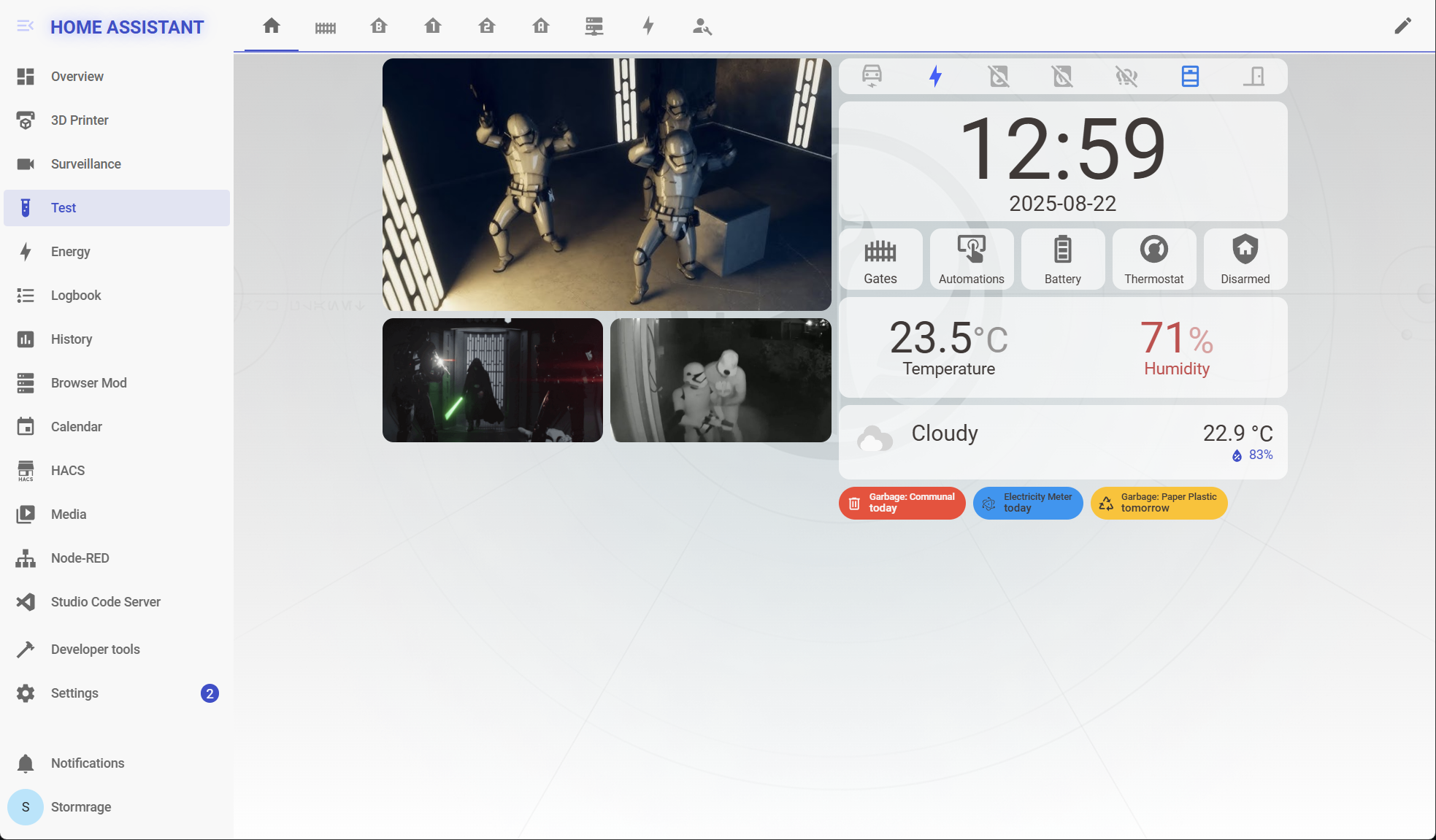Show the History panel
The image size is (1436, 840).
click(x=117, y=339)
